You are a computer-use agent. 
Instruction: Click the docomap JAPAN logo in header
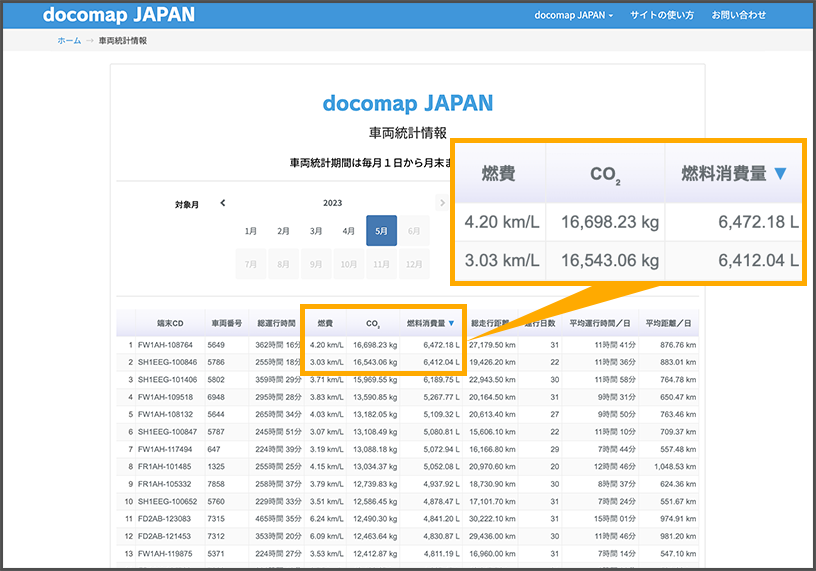click(119, 15)
